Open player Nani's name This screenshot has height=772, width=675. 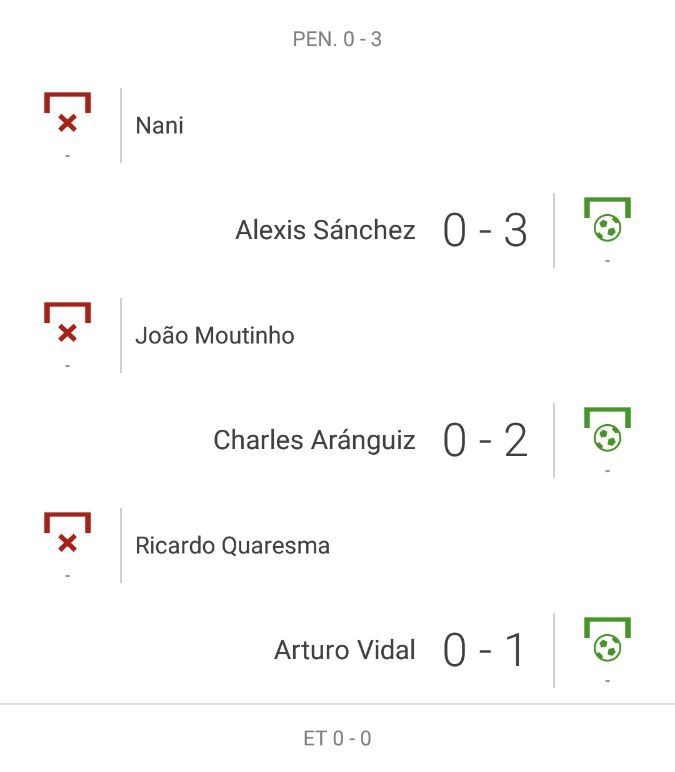coord(160,126)
